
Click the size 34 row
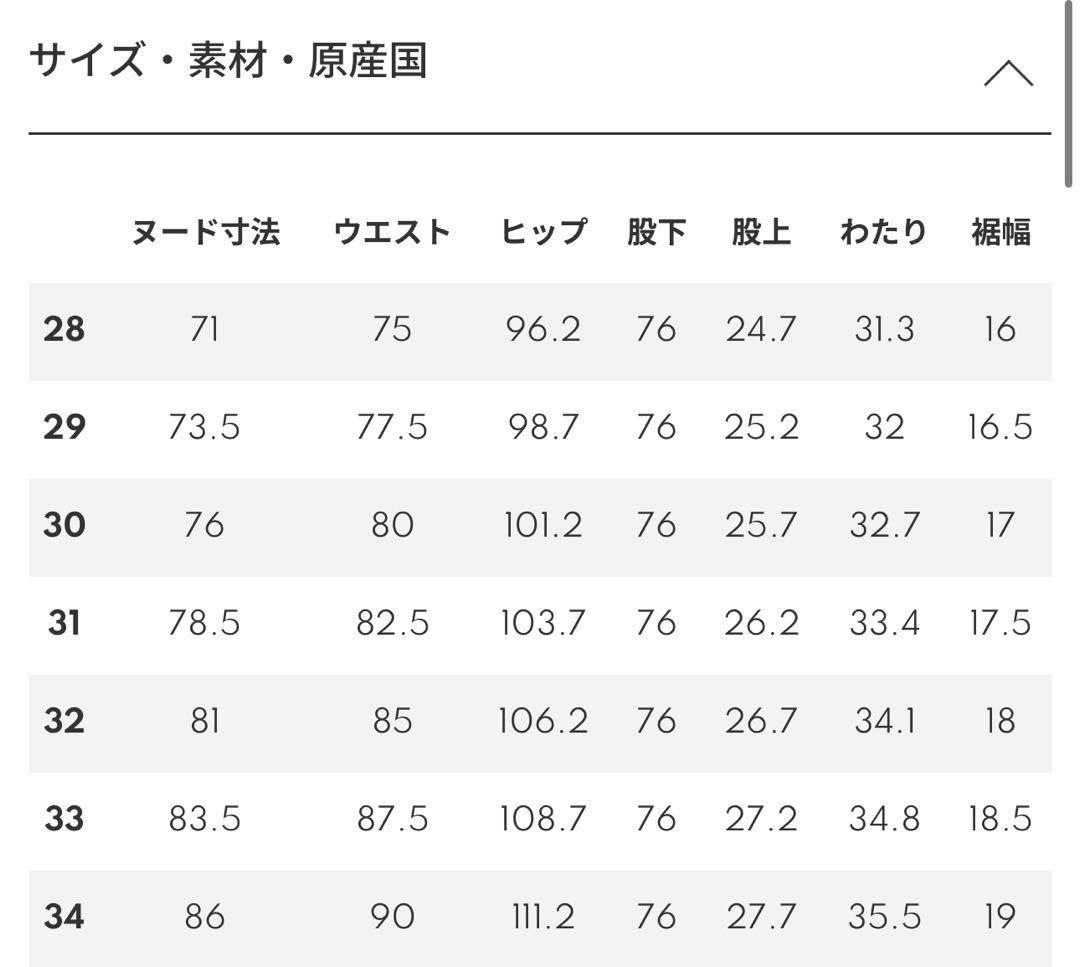coord(63,915)
